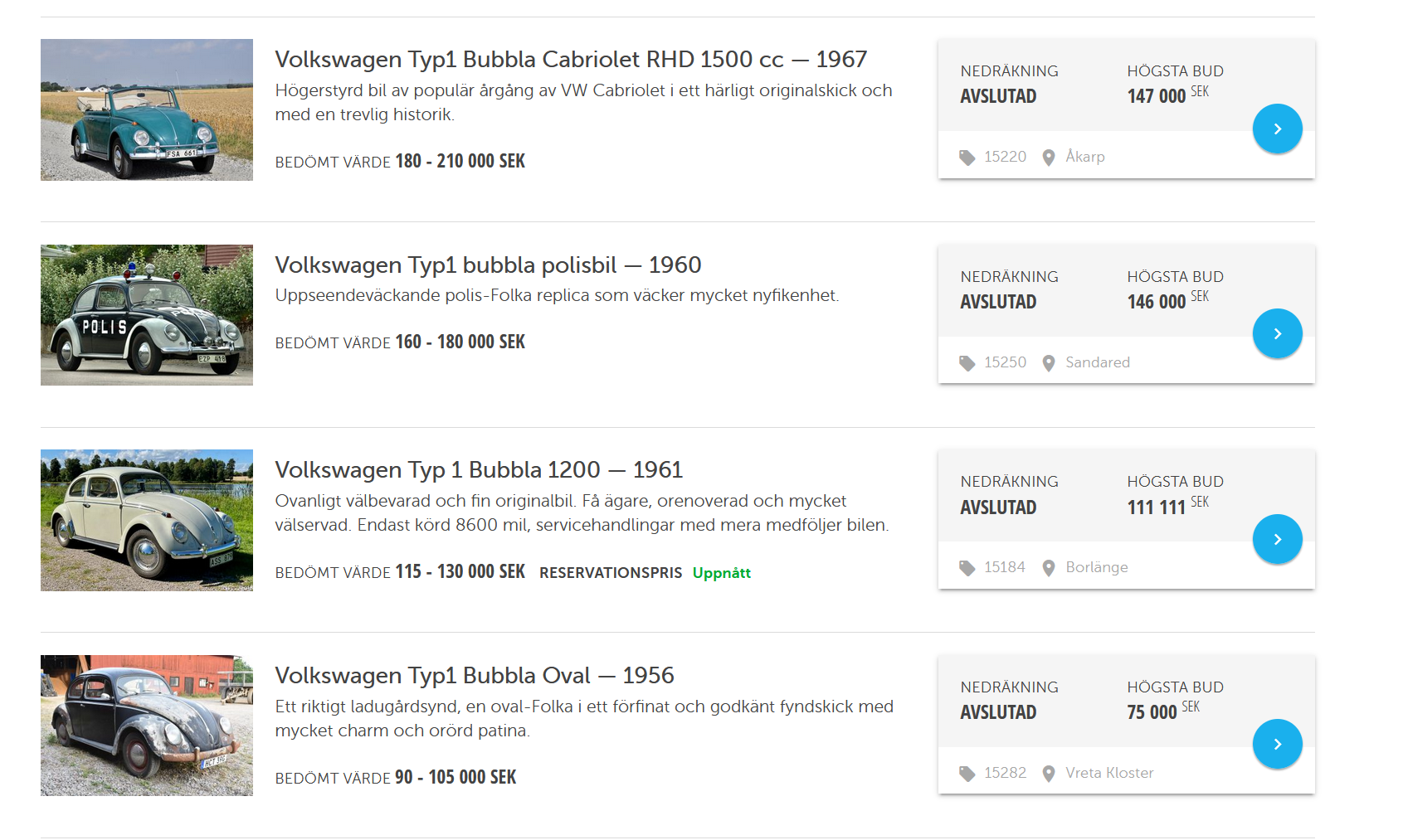Click location pin beside Vreta Kloster
The width and height of the screenshot is (1408, 840).
click(x=1049, y=774)
